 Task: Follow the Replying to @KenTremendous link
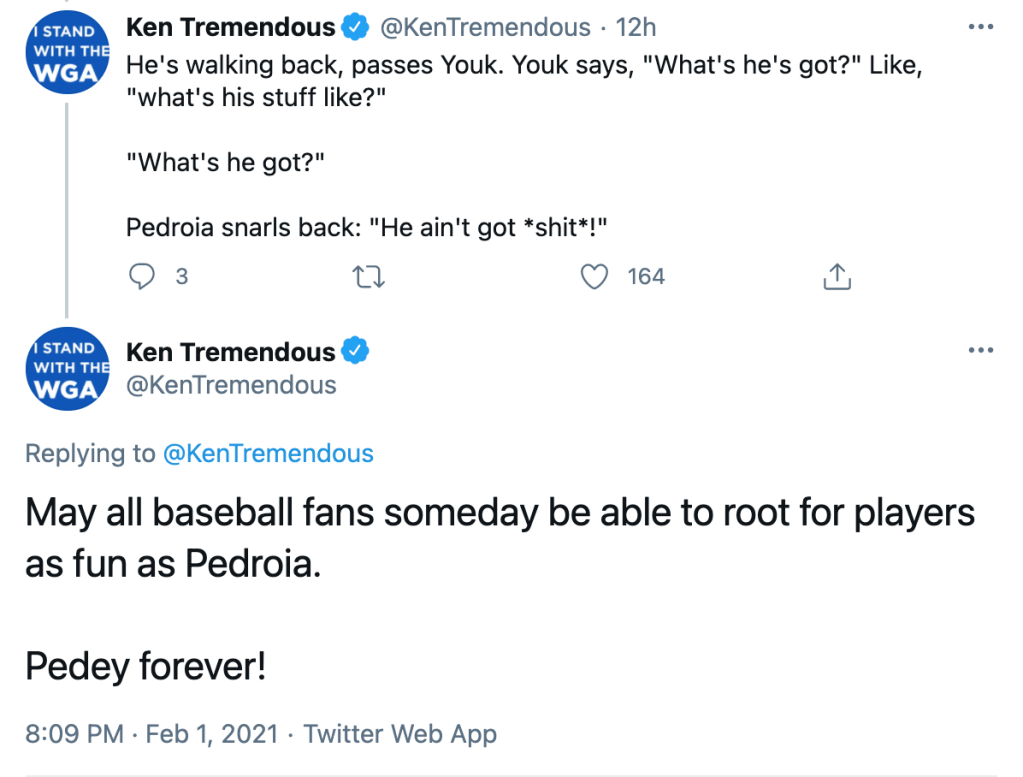coord(265,453)
